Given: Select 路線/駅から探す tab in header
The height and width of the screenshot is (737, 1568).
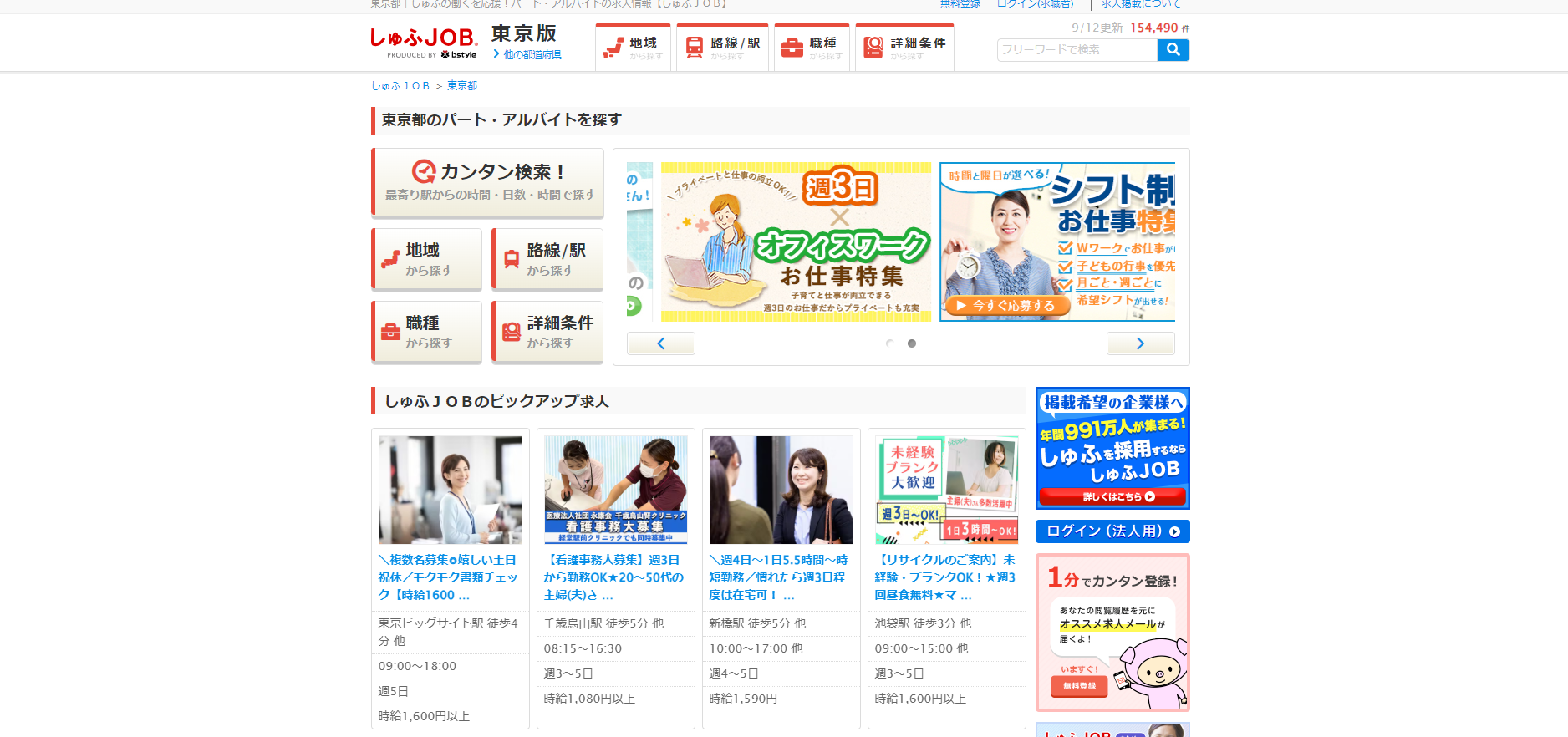Looking at the screenshot, I should tap(722, 48).
